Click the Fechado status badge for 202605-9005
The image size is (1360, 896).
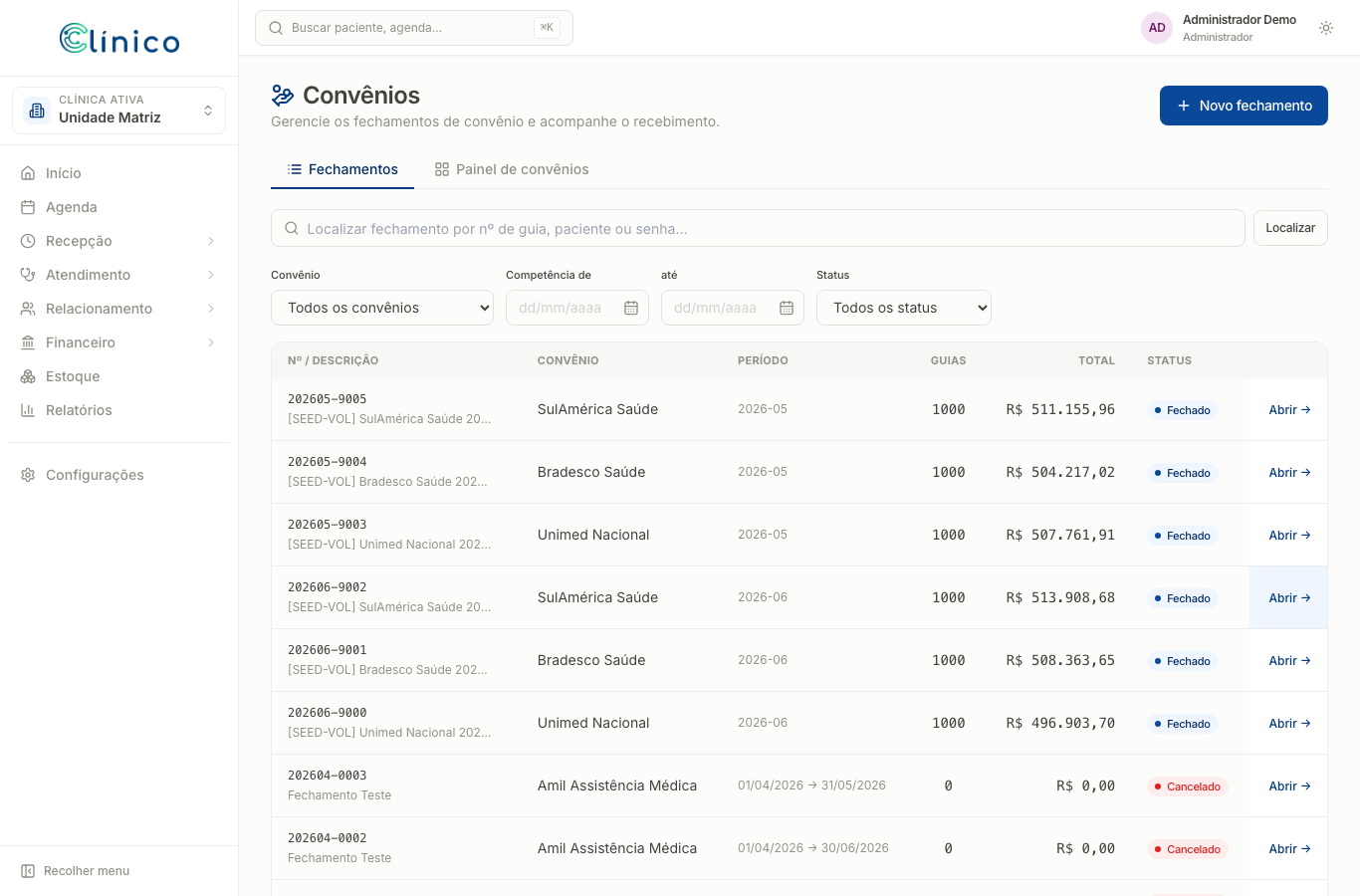coord(1182,410)
